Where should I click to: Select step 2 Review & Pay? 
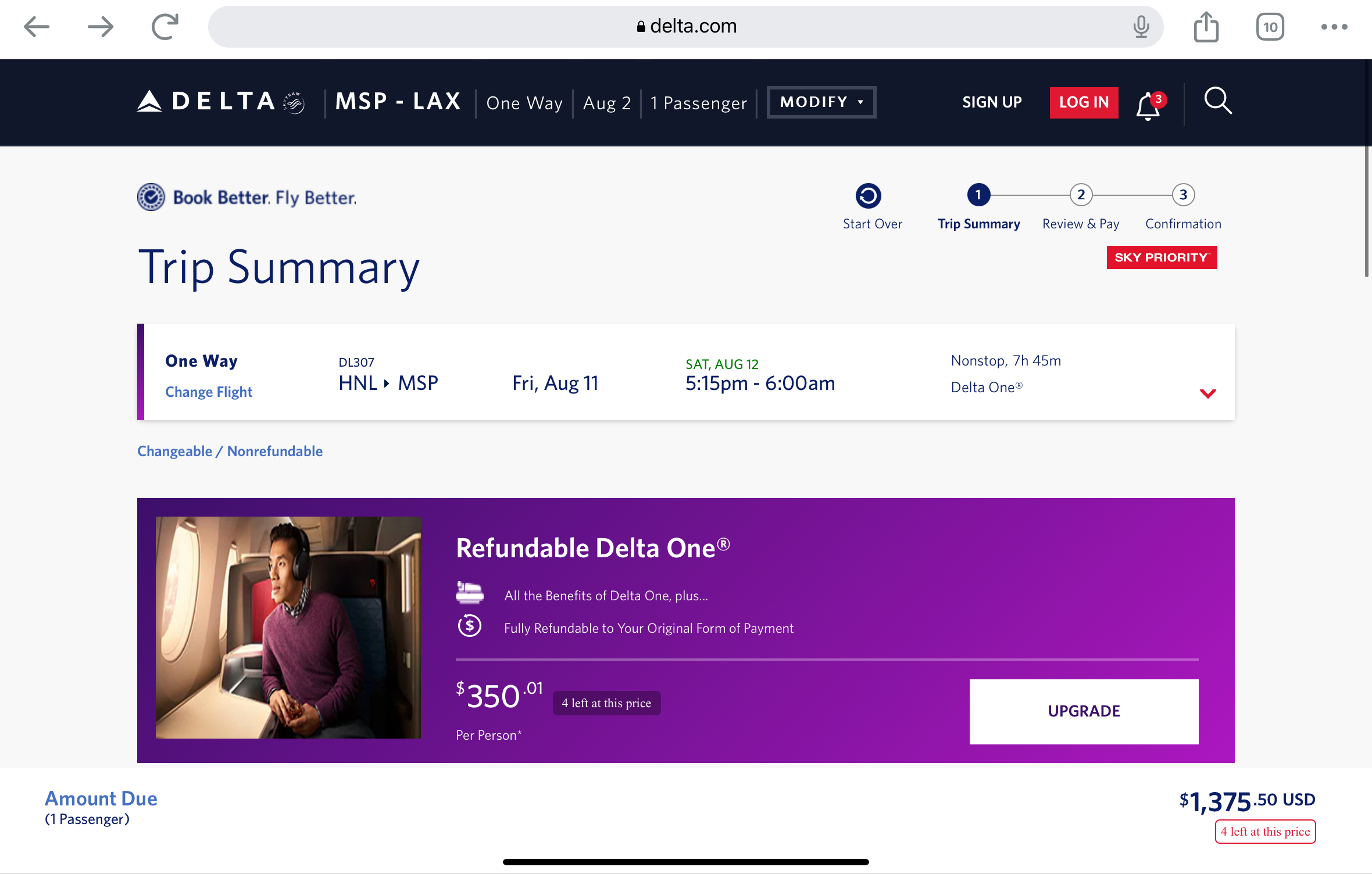tap(1081, 207)
